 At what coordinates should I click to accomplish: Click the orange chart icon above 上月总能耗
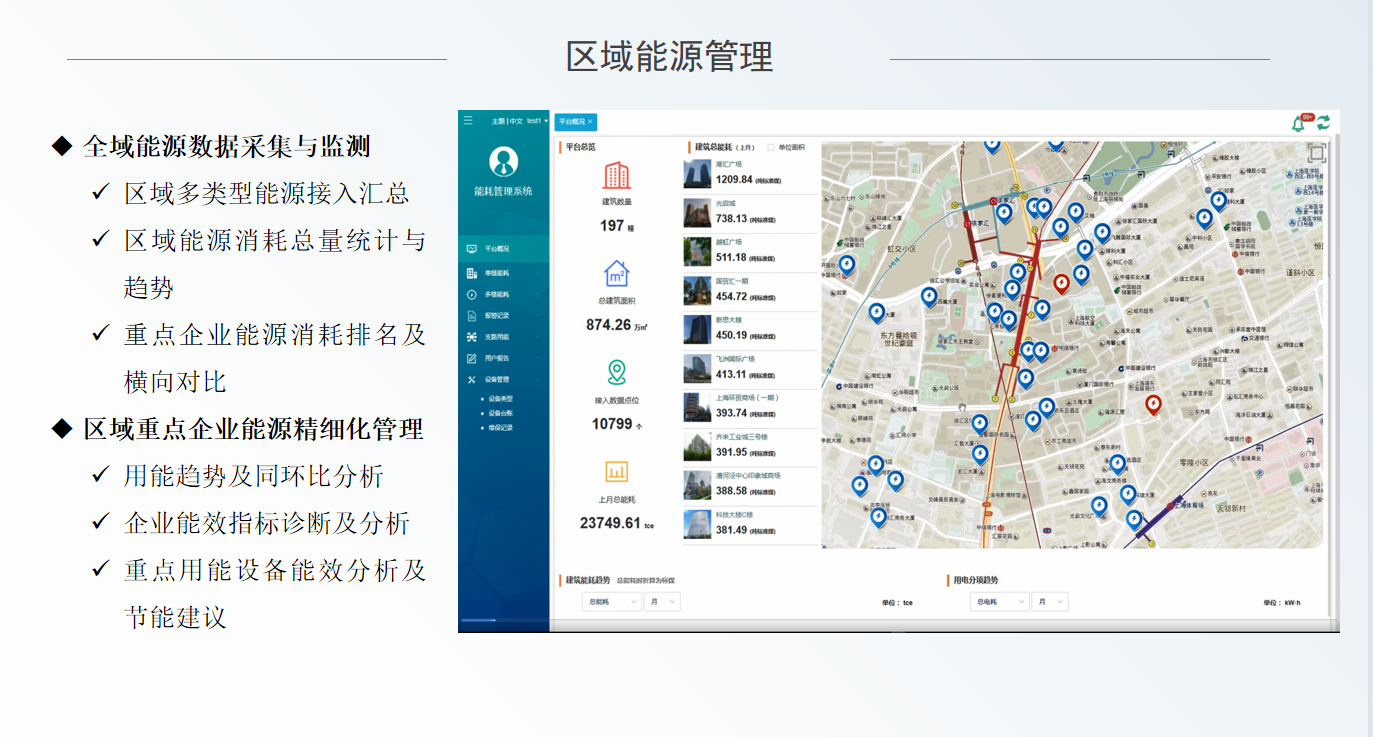pyautogui.click(x=617, y=471)
